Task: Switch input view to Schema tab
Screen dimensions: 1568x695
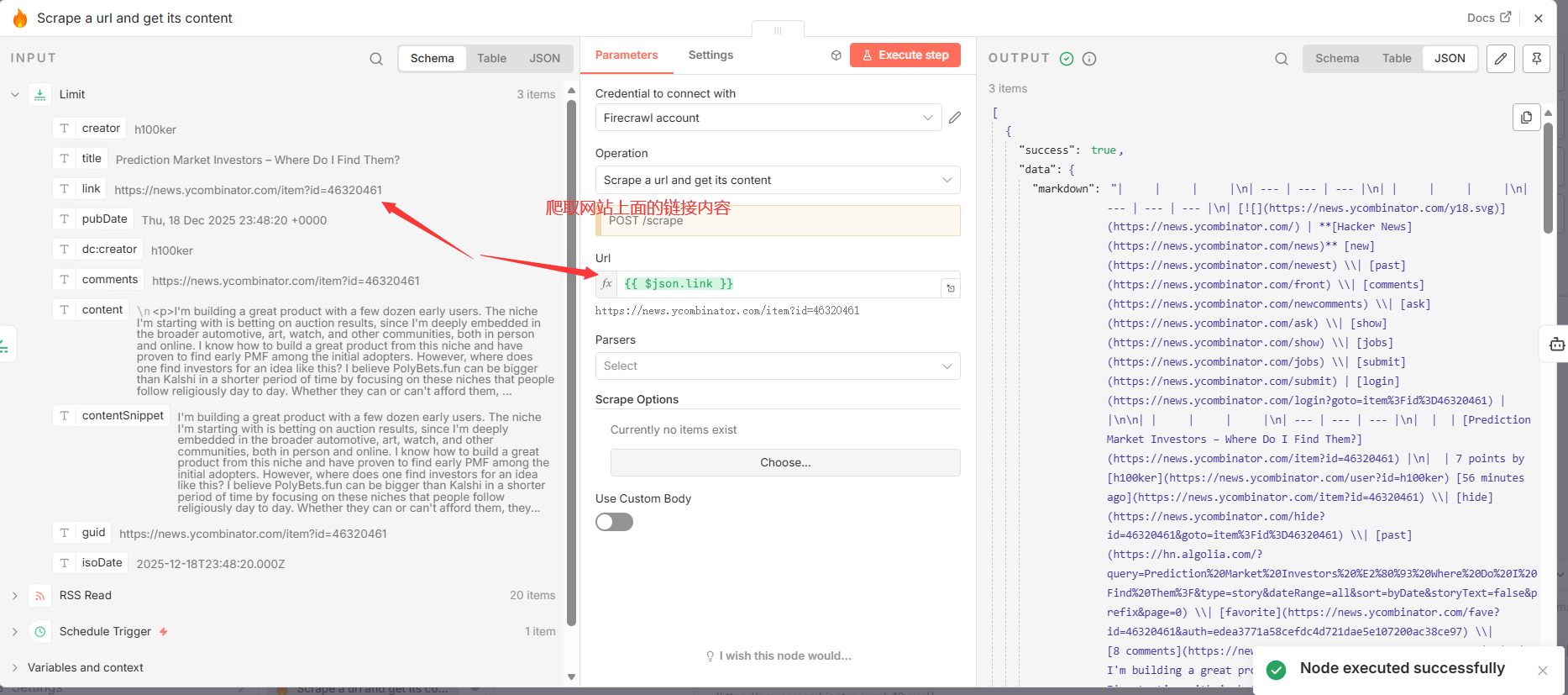Action: pyautogui.click(x=433, y=58)
